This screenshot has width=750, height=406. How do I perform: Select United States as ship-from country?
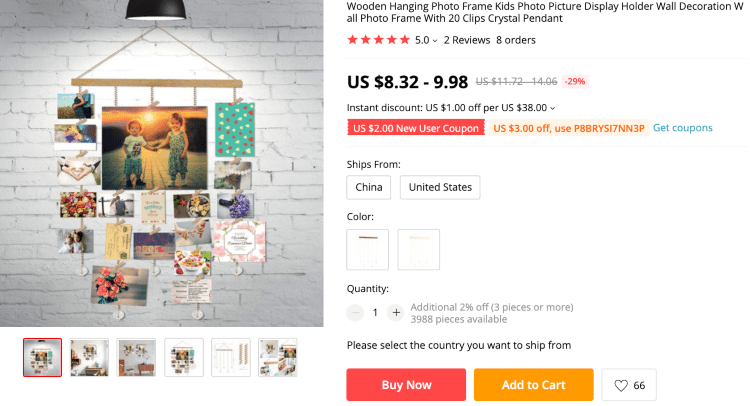pyautogui.click(x=440, y=187)
